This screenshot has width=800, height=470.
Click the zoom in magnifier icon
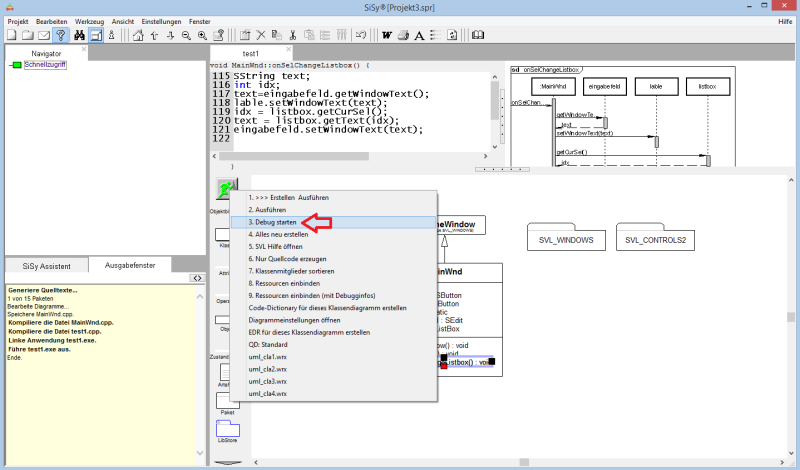tap(203, 36)
